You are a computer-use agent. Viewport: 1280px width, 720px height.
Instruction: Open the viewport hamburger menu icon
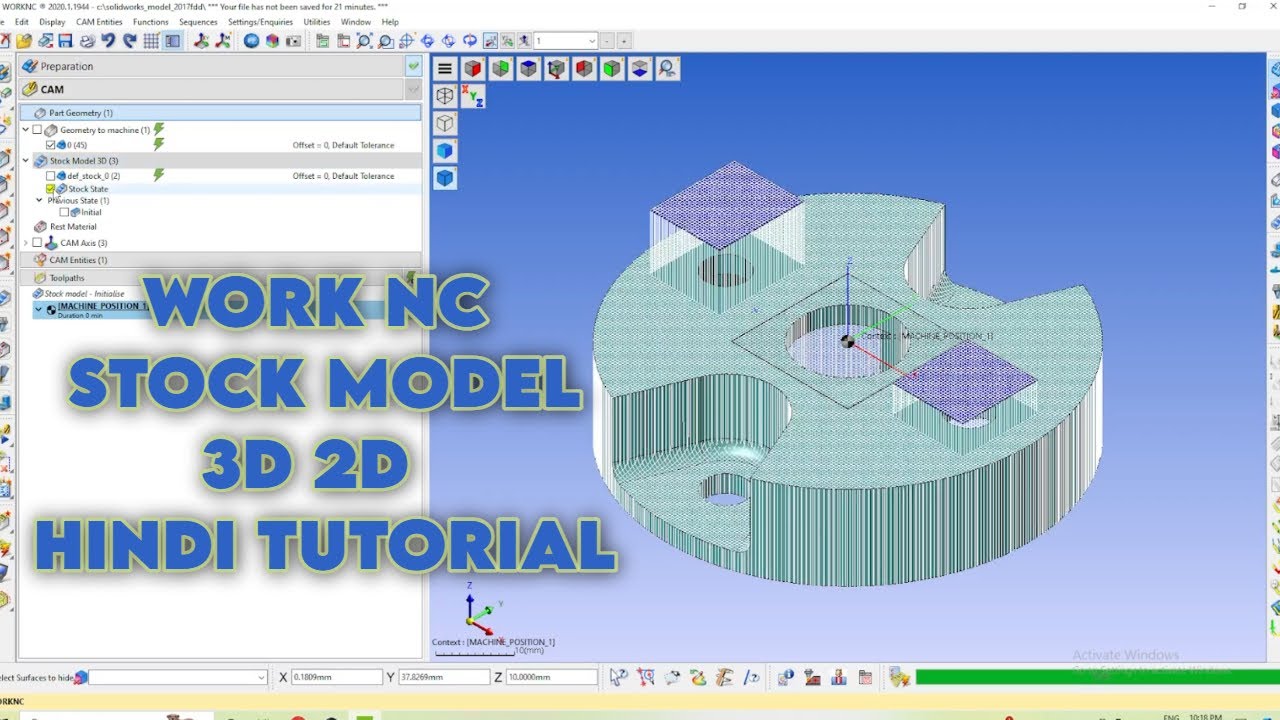tap(445, 69)
